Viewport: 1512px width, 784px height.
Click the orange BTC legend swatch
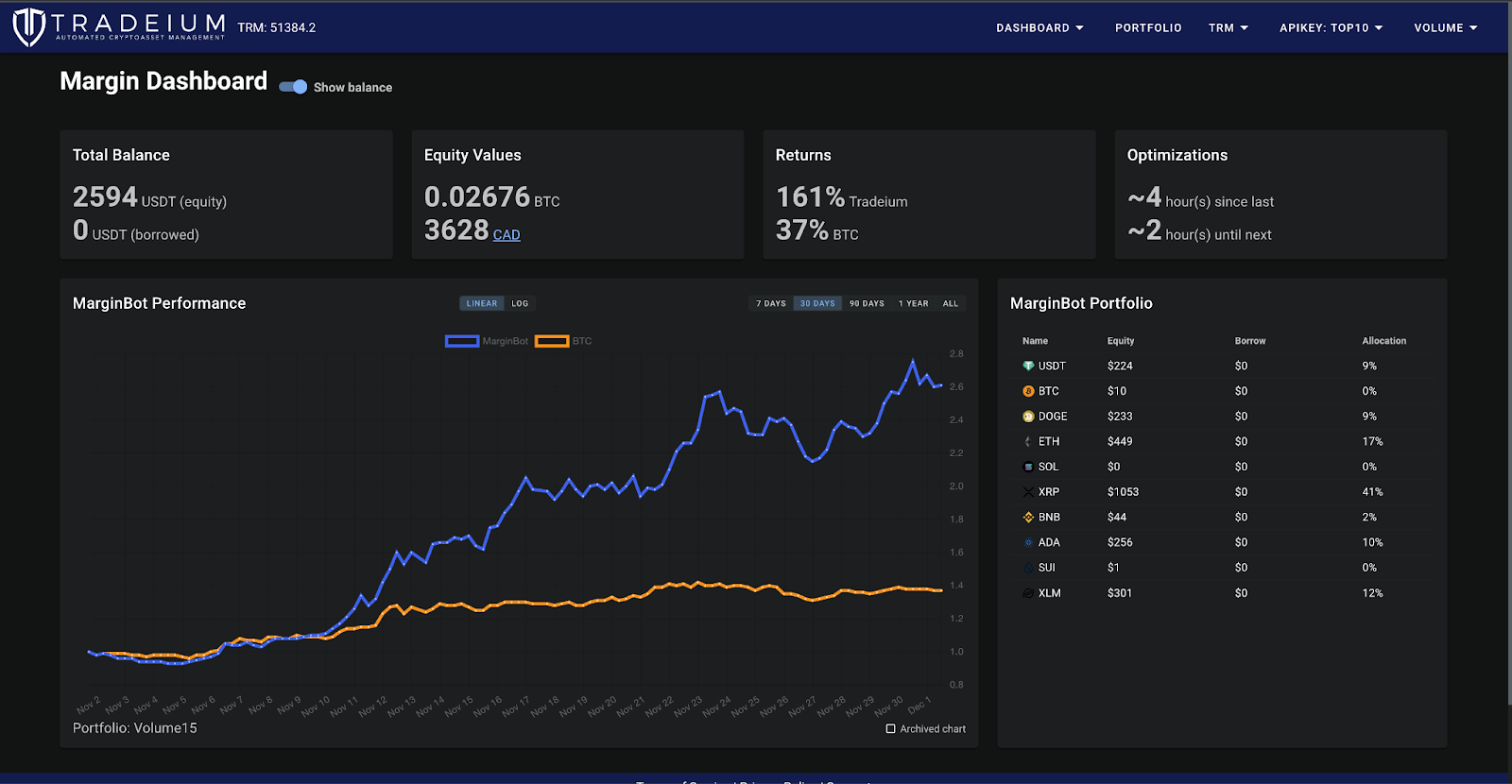coord(552,341)
